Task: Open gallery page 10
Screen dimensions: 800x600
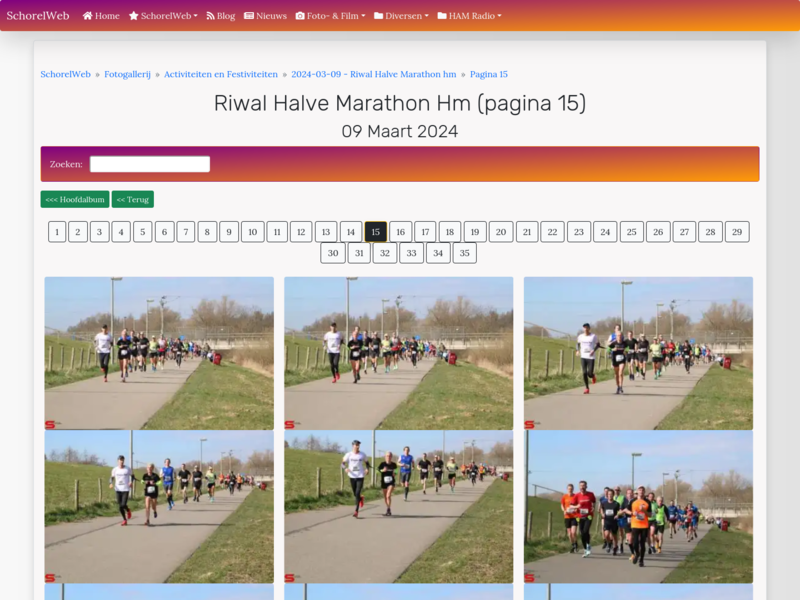Action: 253,232
